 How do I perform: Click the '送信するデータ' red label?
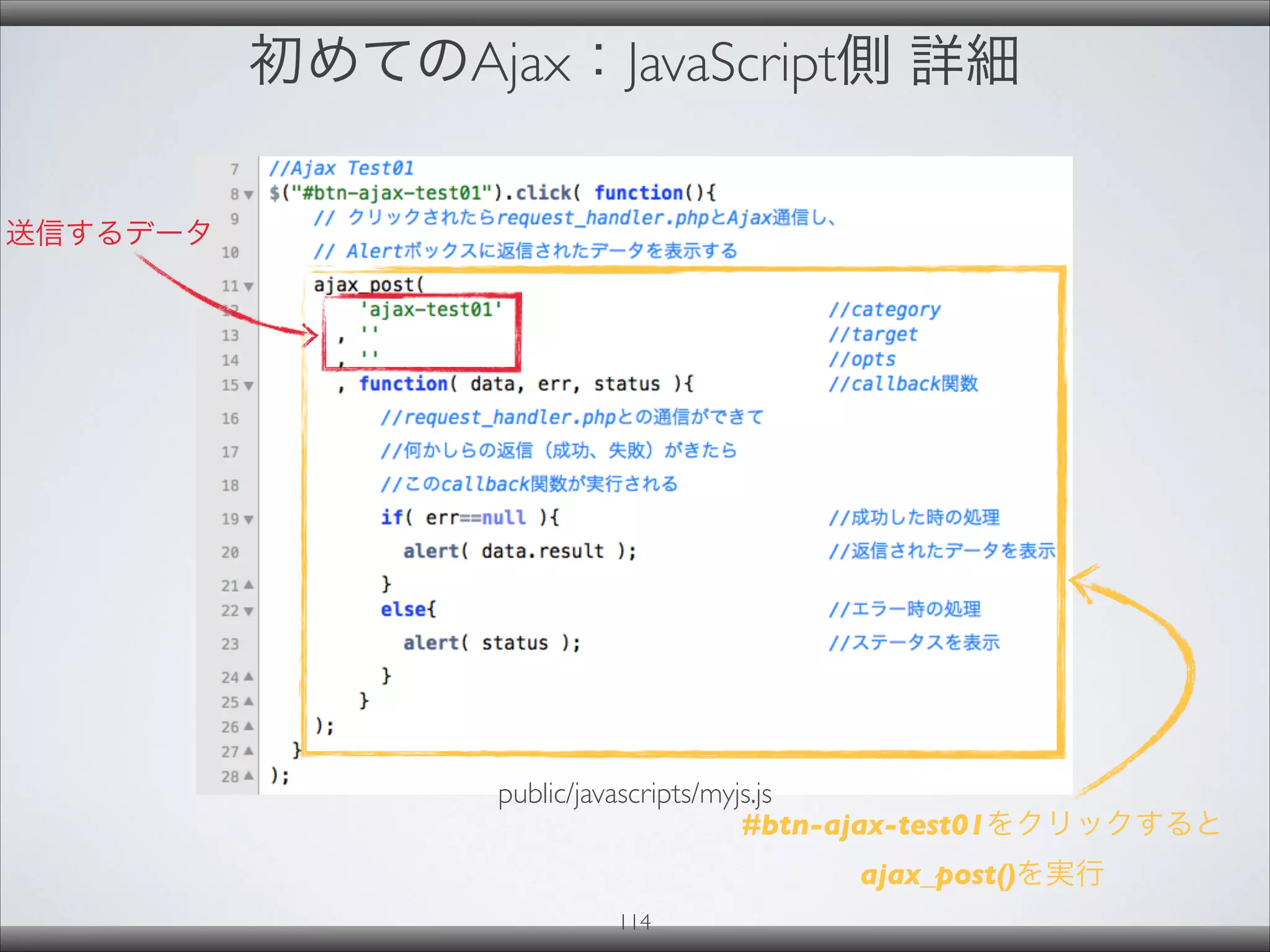pyautogui.click(x=109, y=233)
